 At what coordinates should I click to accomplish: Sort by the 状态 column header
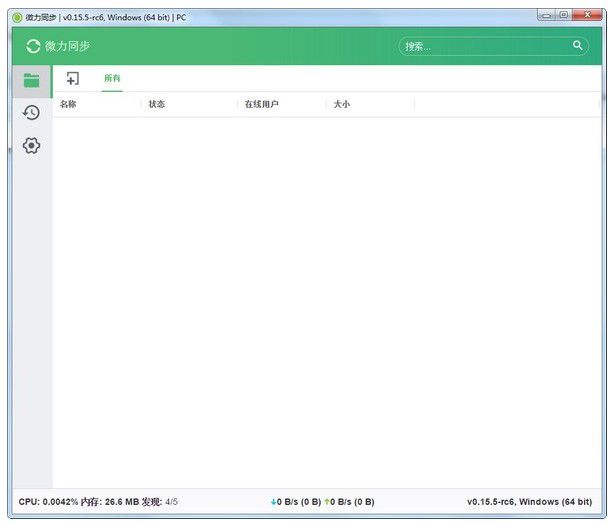pyautogui.click(x=157, y=104)
